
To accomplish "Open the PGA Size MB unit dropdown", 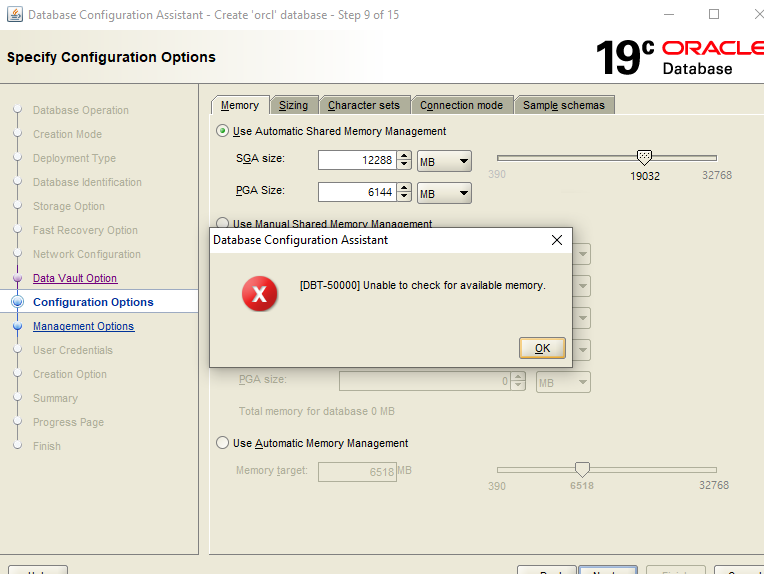I will tap(444, 193).
